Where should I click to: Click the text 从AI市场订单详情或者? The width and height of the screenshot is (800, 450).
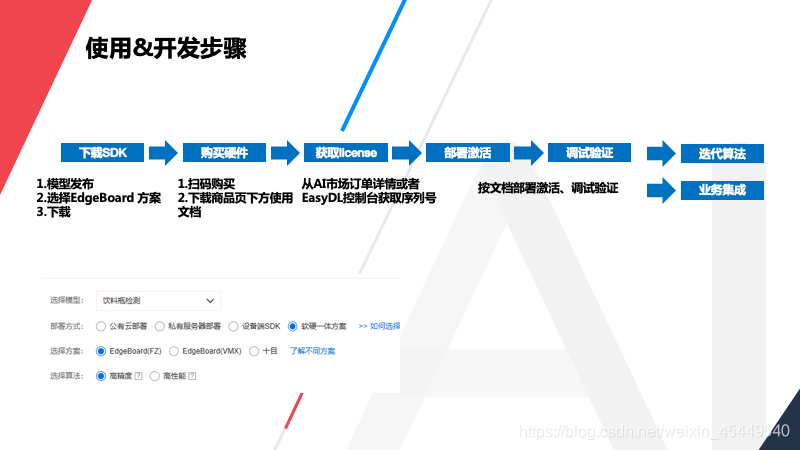click(360, 184)
